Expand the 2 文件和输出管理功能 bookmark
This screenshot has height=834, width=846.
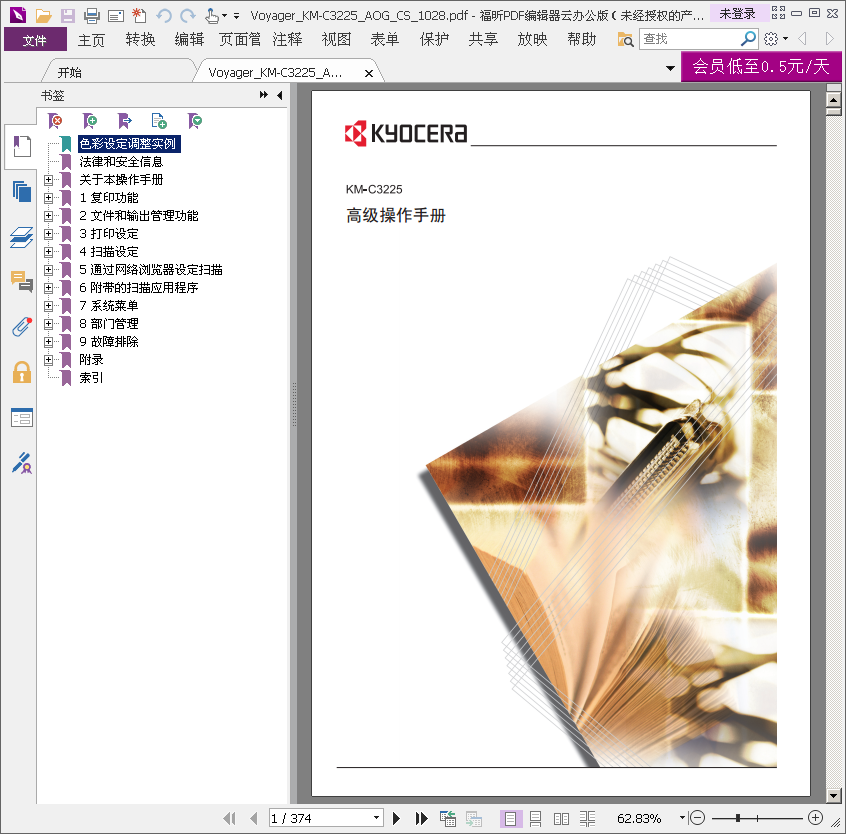point(49,216)
